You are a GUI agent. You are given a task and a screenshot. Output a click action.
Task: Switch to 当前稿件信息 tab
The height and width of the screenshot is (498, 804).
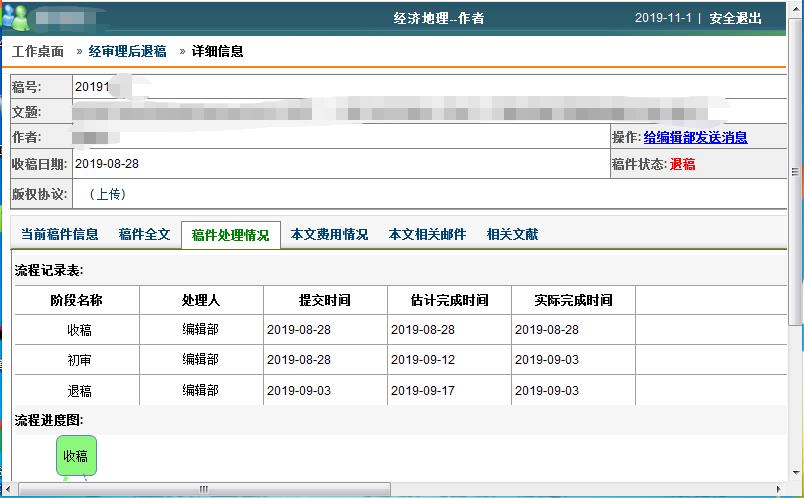[59, 234]
